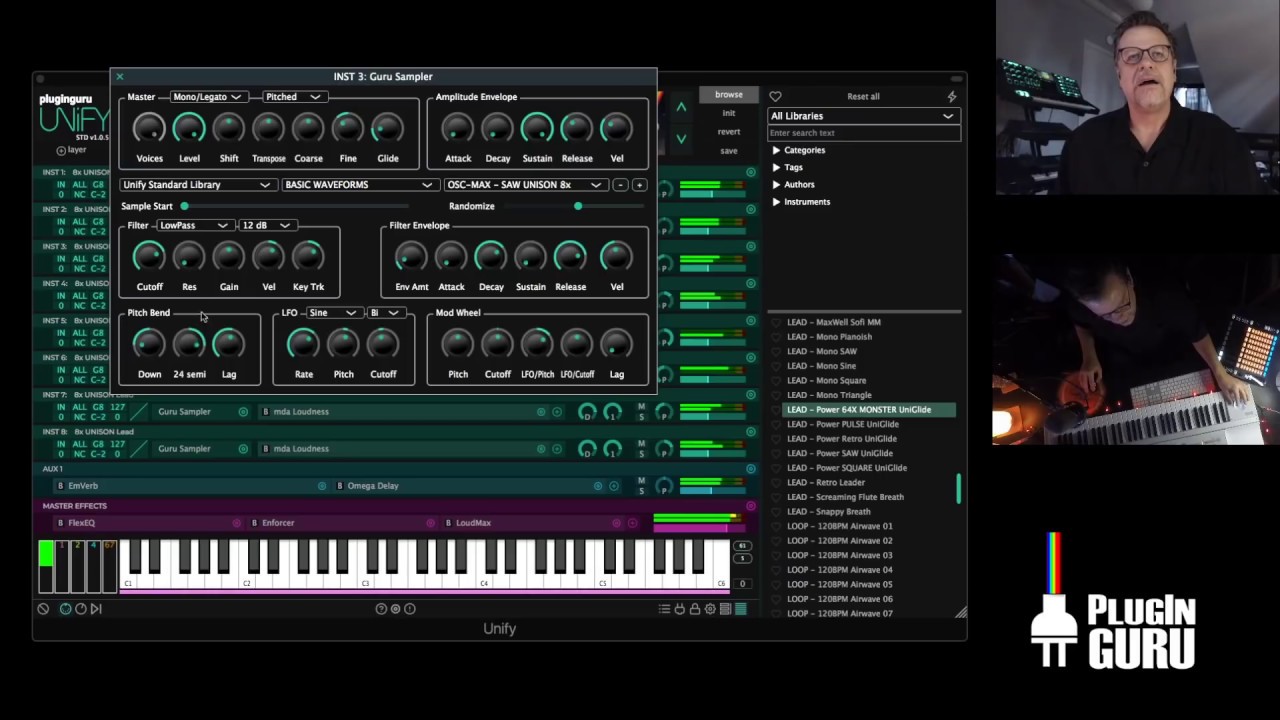
Task: Bypass Omega Delay with its B button
Action: tap(340, 486)
